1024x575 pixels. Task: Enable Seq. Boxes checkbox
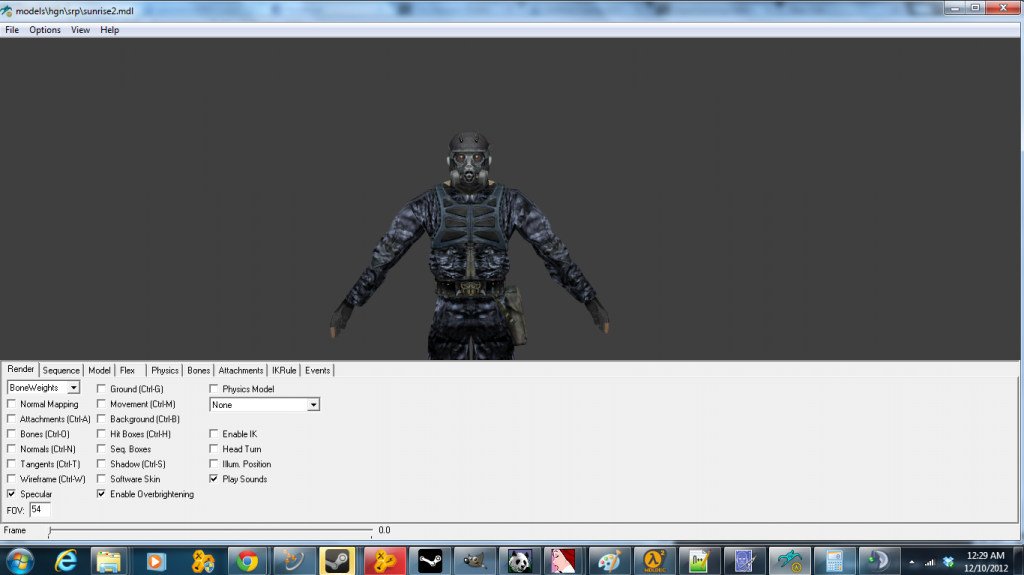tap(101, 449)
